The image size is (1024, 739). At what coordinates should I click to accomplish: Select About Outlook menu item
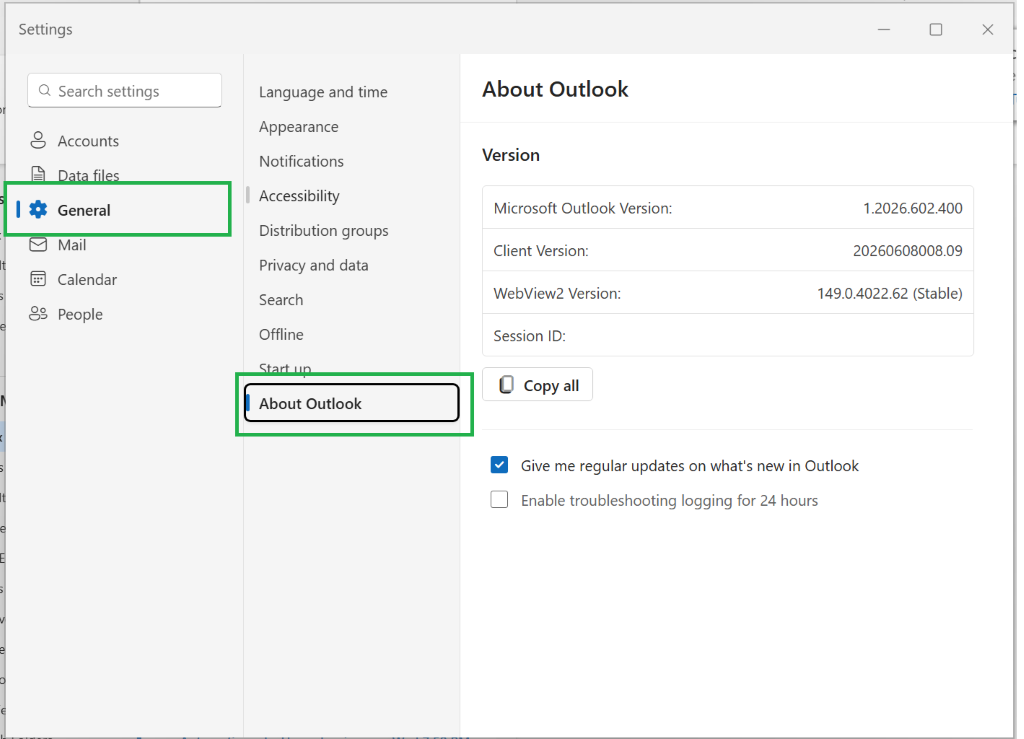pyautogui.click(x=352, y=403)
